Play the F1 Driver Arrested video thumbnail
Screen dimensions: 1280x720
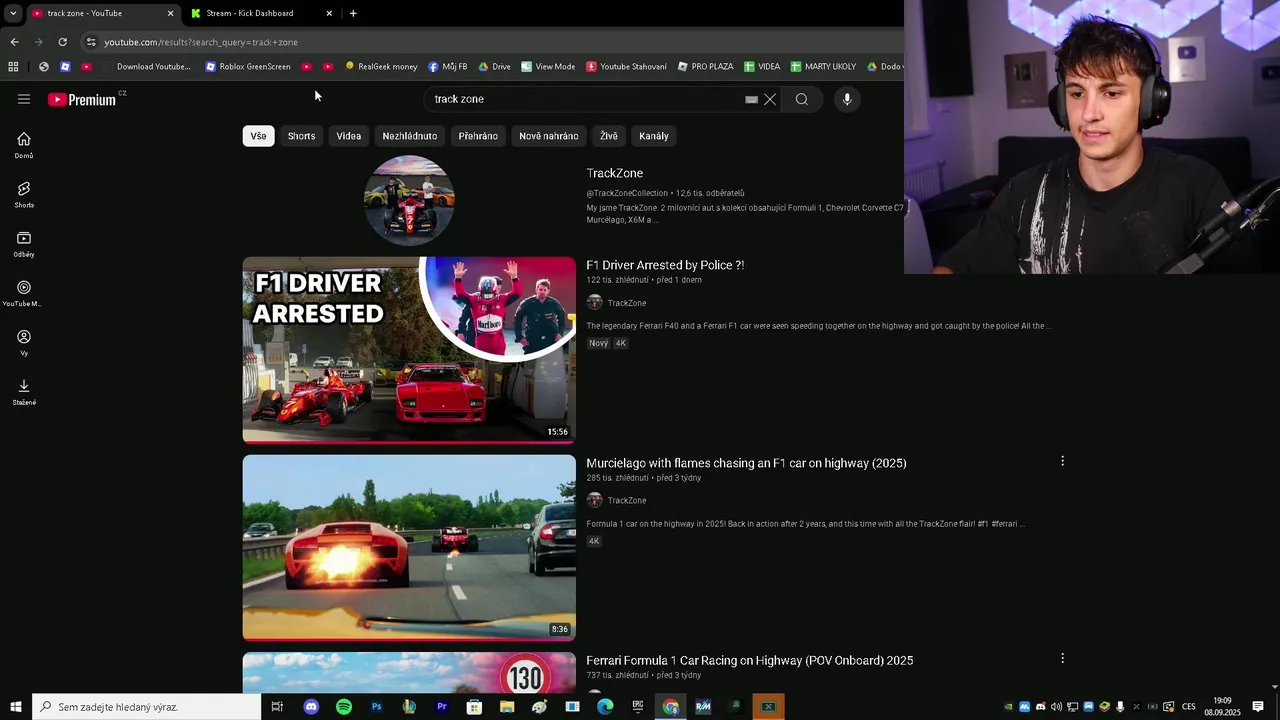pos(409,350)
